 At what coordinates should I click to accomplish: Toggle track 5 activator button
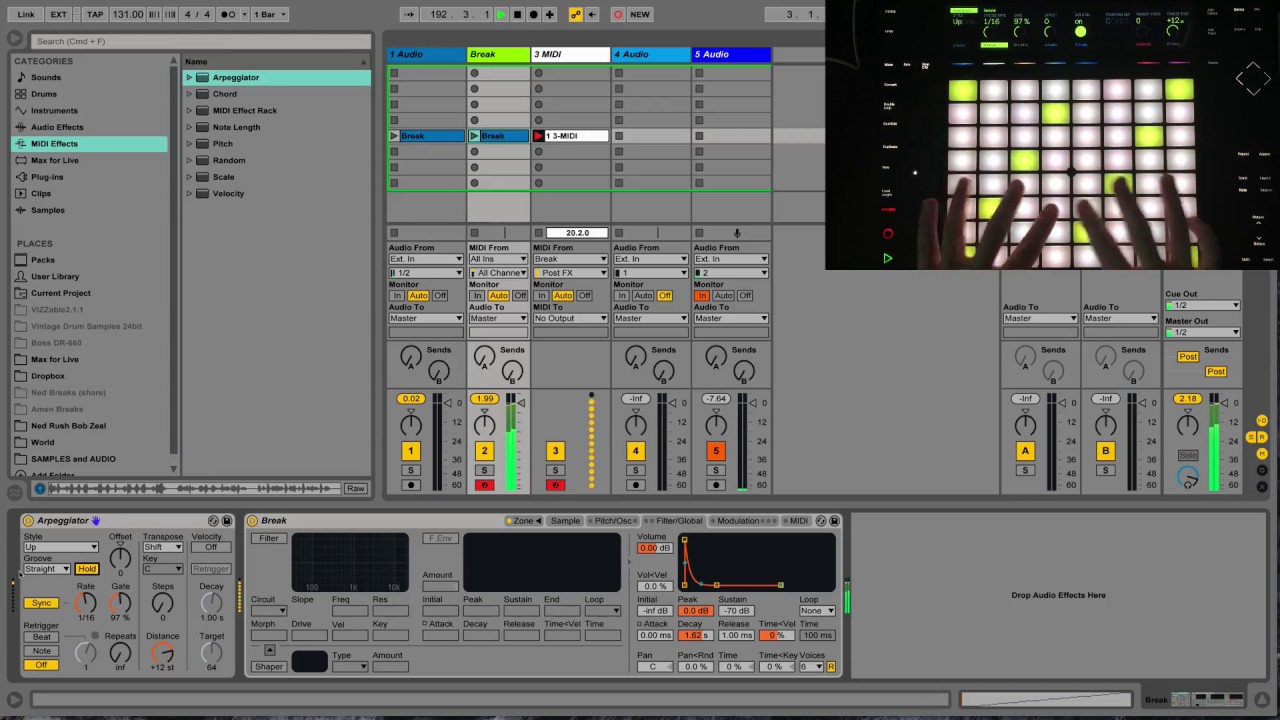(715, 451)
